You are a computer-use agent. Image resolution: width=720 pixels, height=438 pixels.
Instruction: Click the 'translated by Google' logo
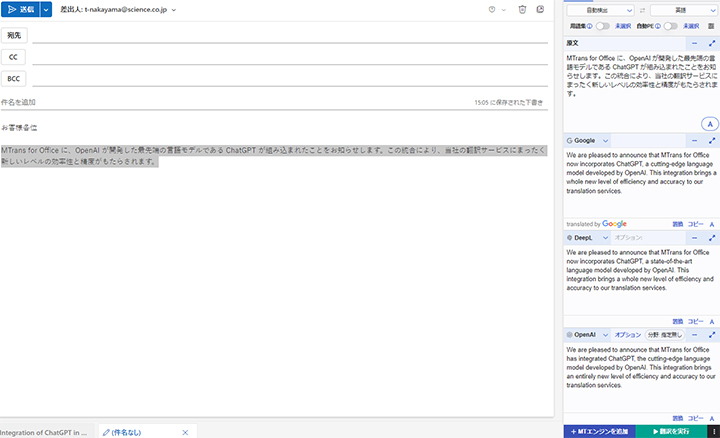pos(596,224)
